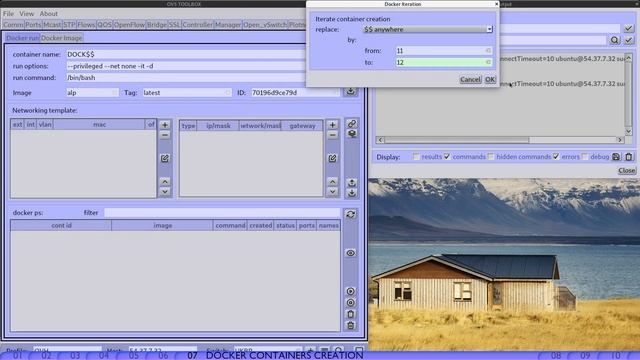Switch to the Docker Image tab
Viewport: 640px width, 360px height.
(62, 38)
